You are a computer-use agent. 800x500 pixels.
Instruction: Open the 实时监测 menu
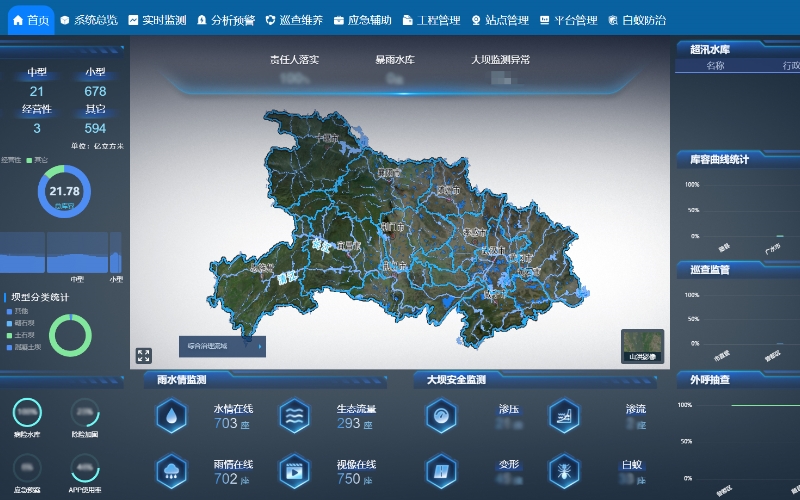click(157, 19)
